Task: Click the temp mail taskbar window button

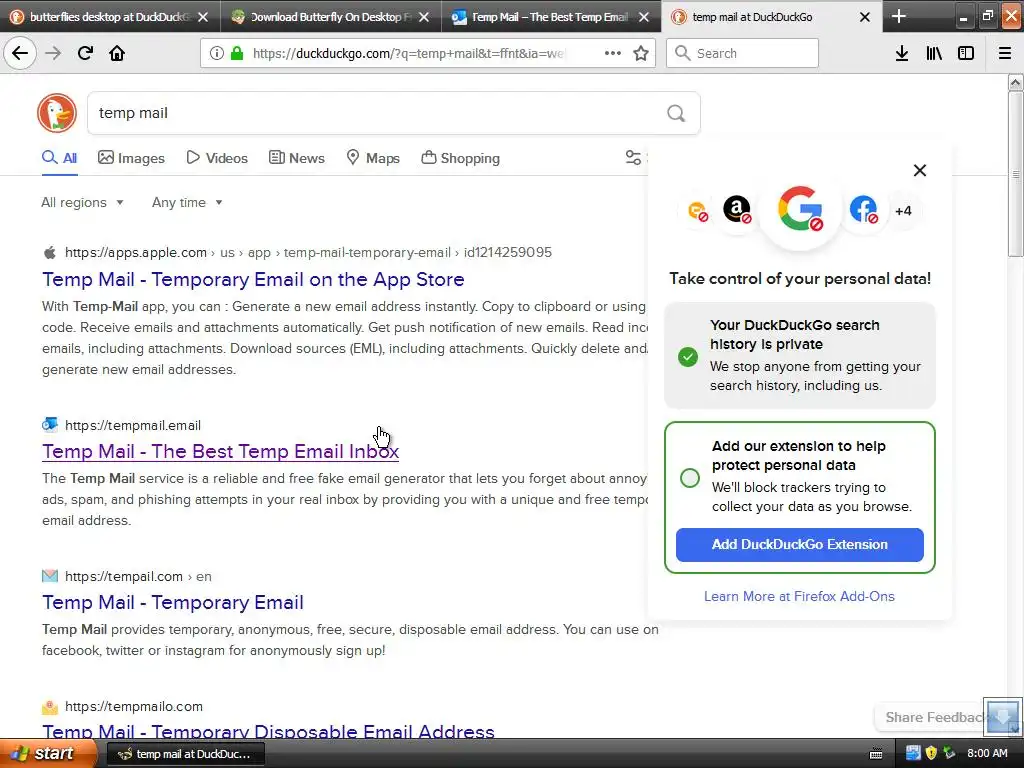Action: pyautogui.click(x=185, y=754)
